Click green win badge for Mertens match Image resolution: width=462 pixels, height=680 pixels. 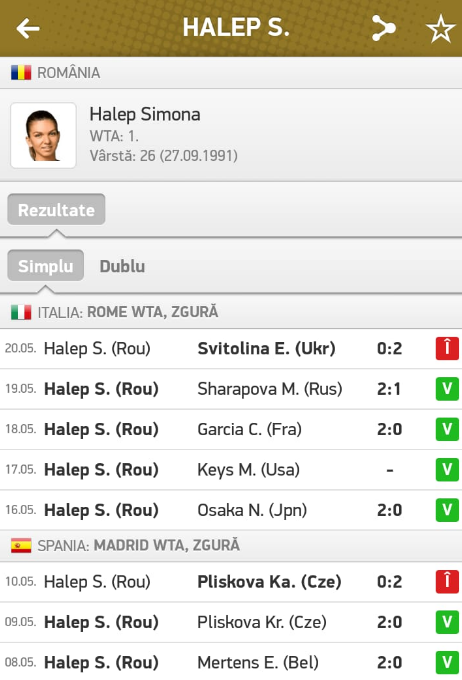pyautogui.click(x=447, y=663)
